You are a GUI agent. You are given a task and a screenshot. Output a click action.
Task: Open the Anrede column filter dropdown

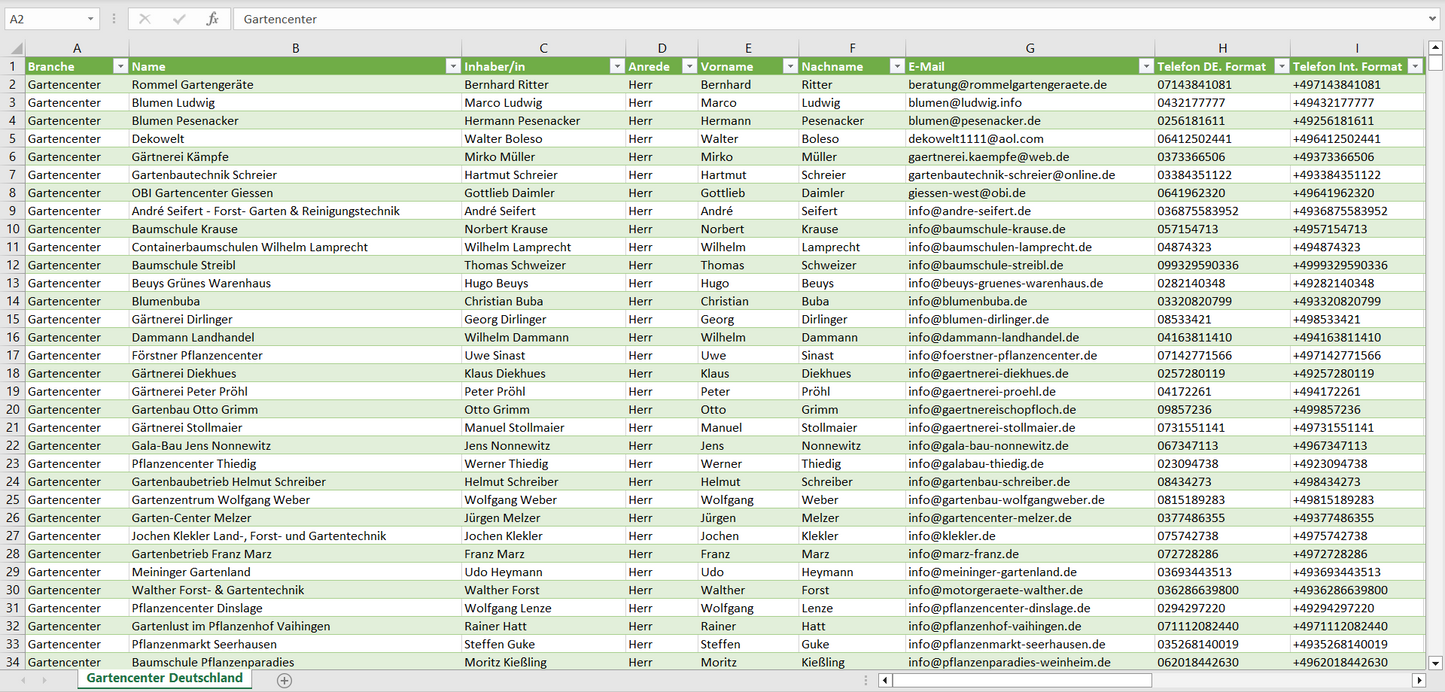point(688,66)
